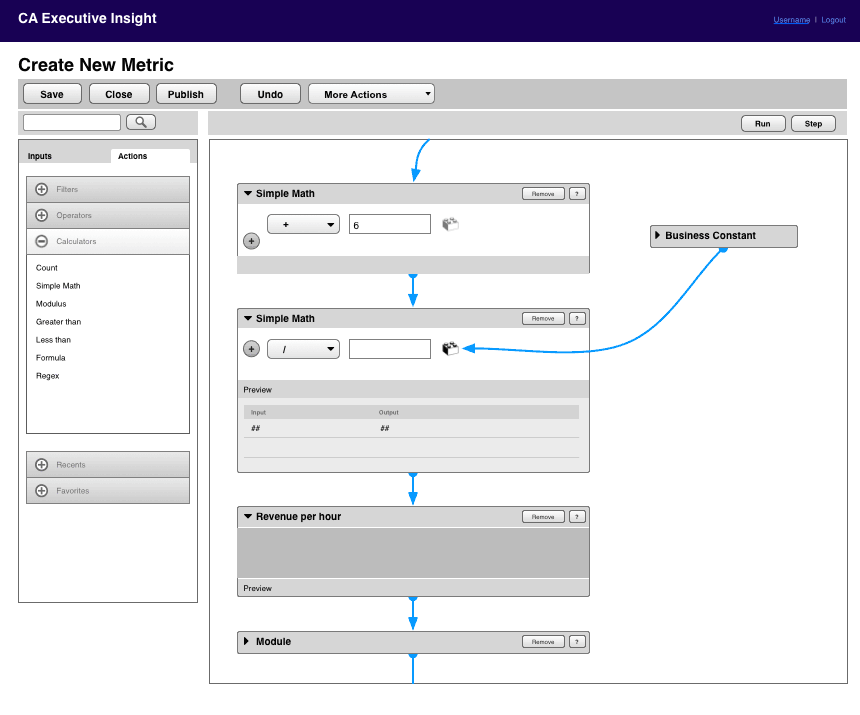Collapse Calculators using its minus icon
The image size is (860, 715).
(x=41, y=241)
